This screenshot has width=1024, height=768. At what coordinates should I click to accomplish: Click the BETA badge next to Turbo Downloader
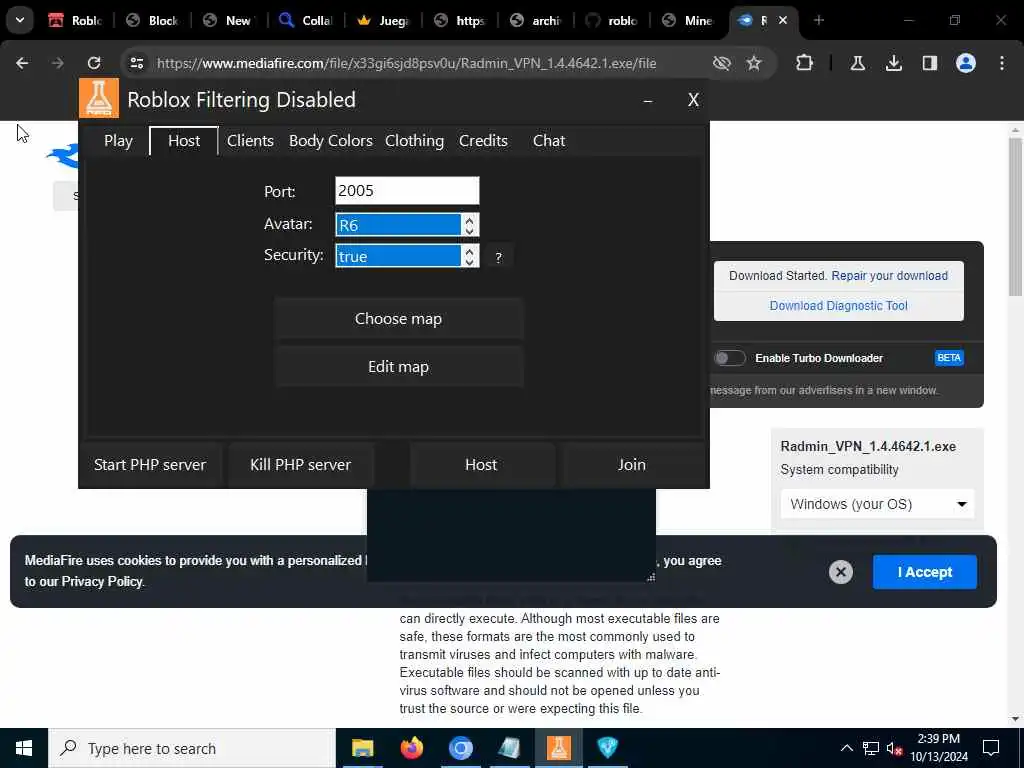click(x=949, y=358)
